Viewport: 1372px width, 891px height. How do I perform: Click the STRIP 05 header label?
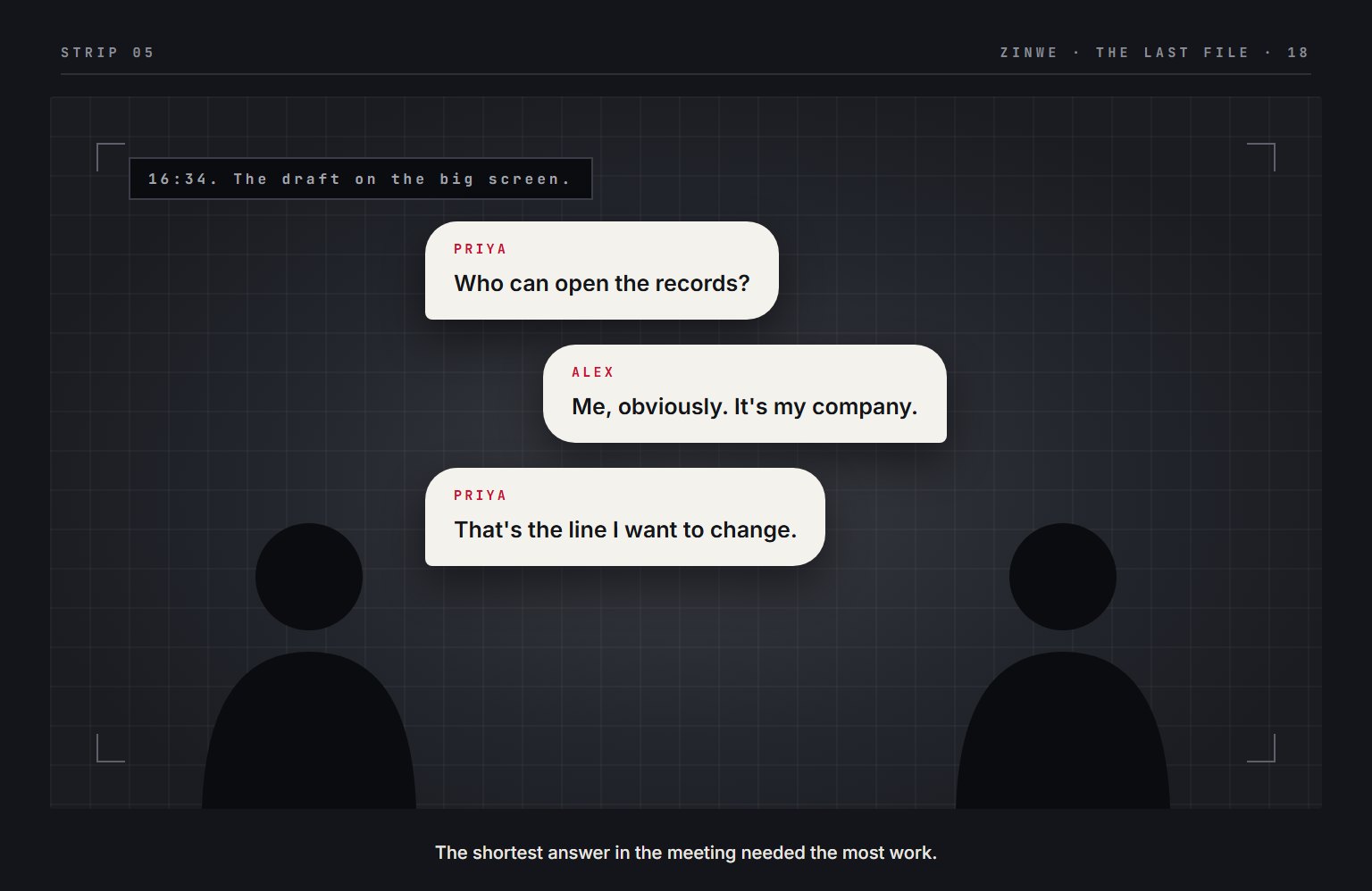(108, 53)
